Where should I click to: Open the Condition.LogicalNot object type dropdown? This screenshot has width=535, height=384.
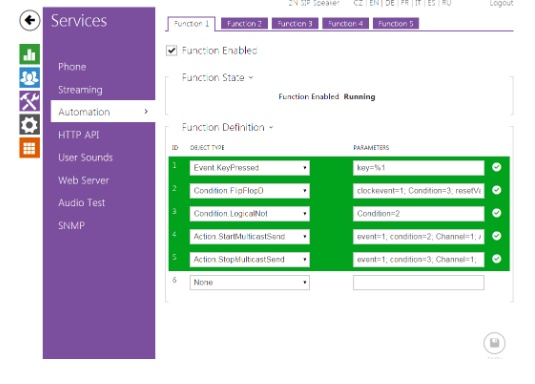click(x=250, y=214)
